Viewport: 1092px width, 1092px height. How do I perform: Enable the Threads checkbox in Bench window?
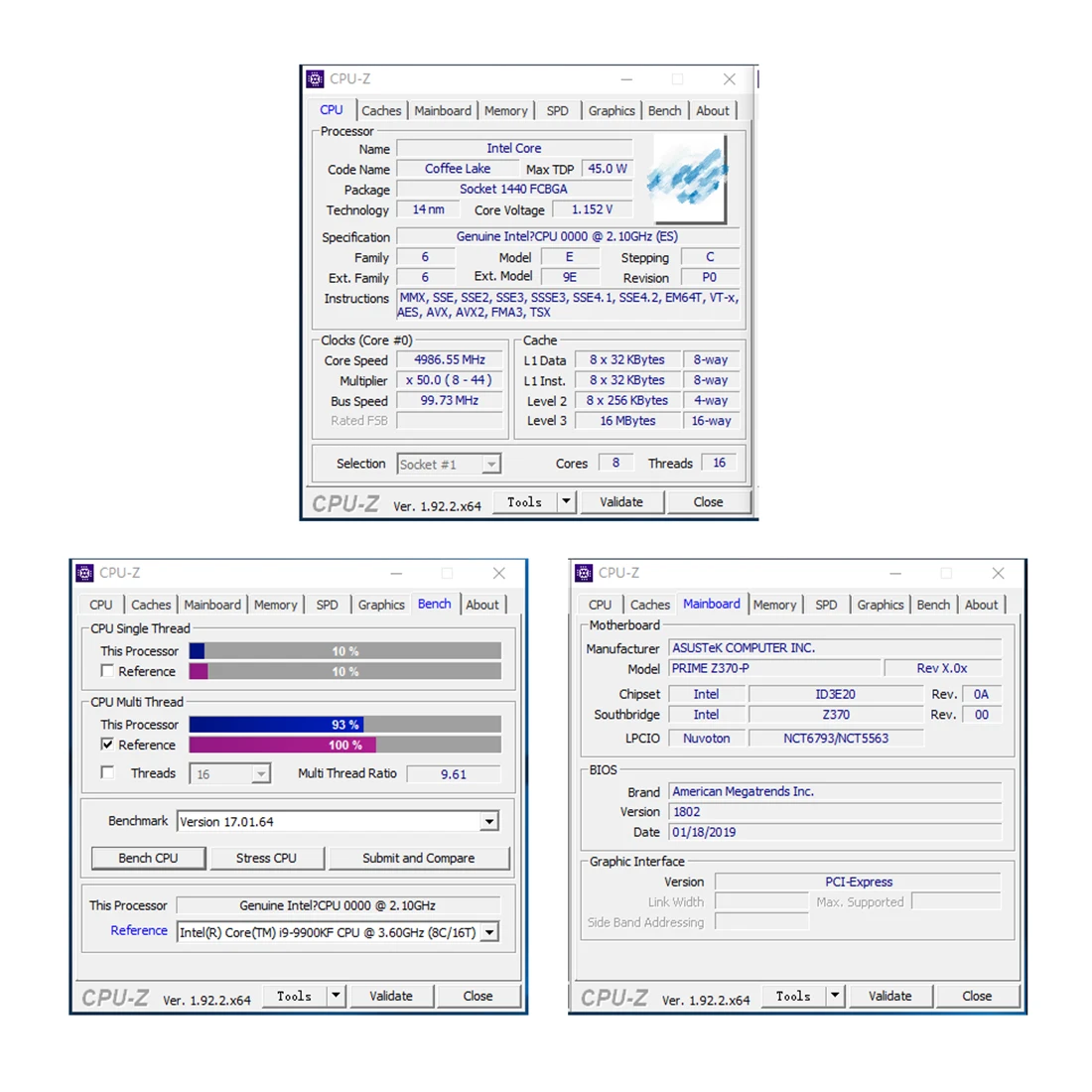point(107,772)
